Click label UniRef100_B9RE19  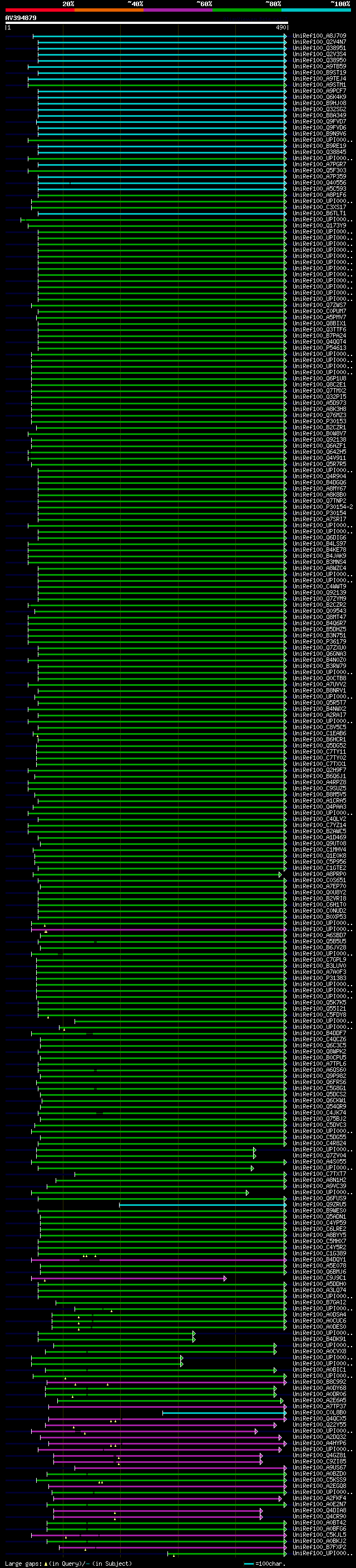(319, 146)
